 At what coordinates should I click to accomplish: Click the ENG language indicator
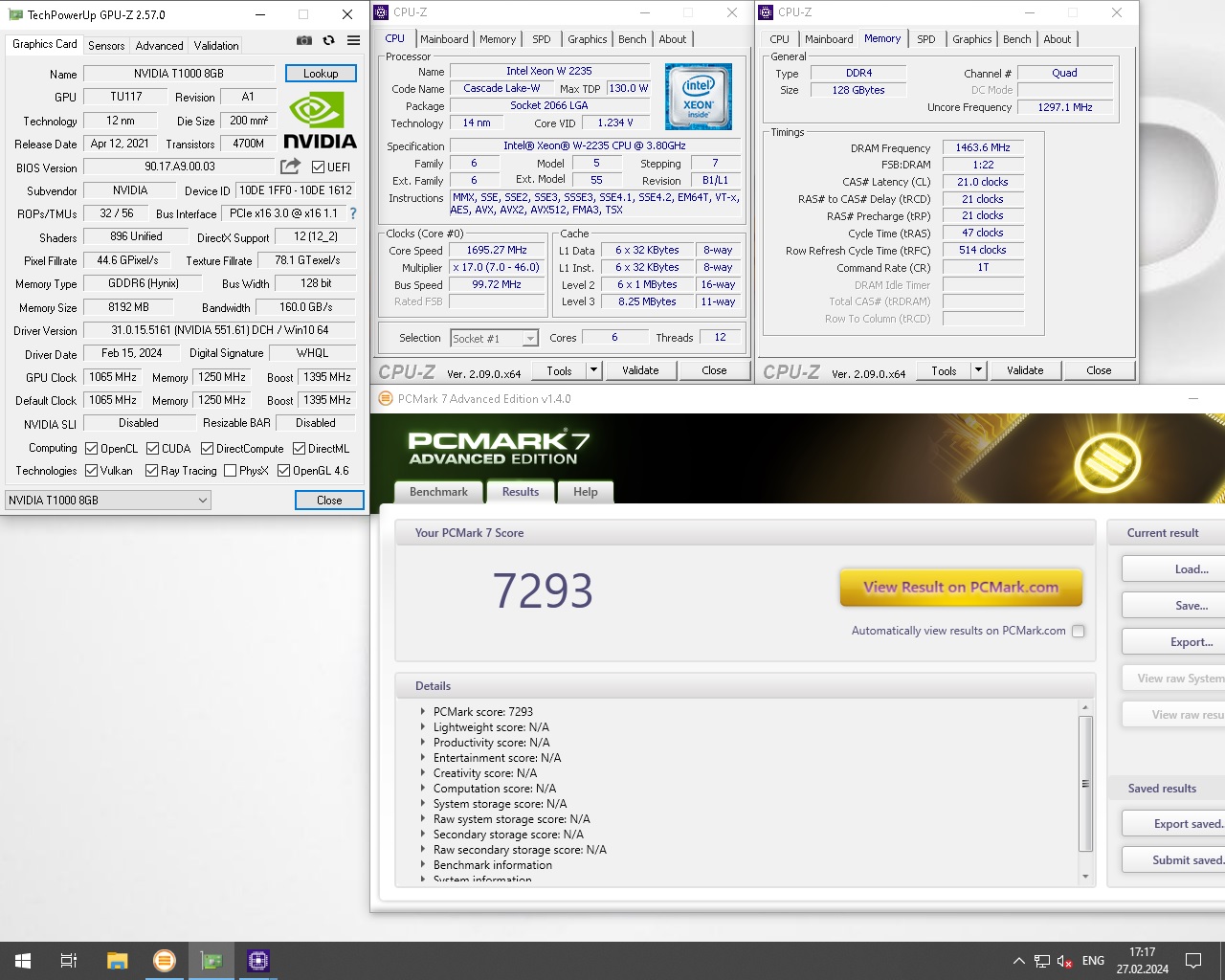point(1093,961)
